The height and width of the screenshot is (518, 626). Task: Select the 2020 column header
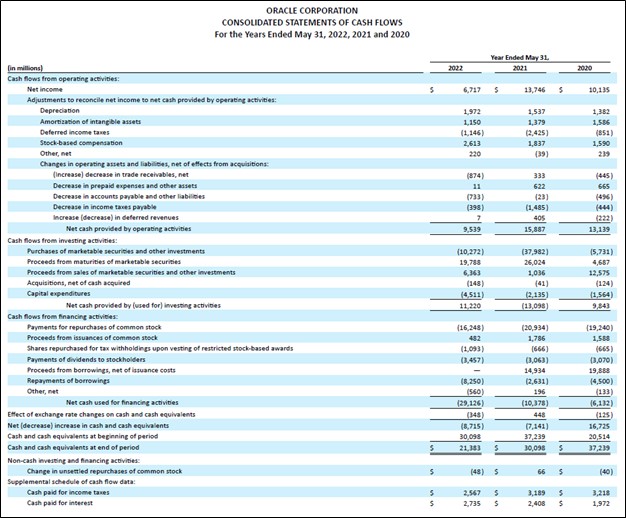click(x=584, y=67)
